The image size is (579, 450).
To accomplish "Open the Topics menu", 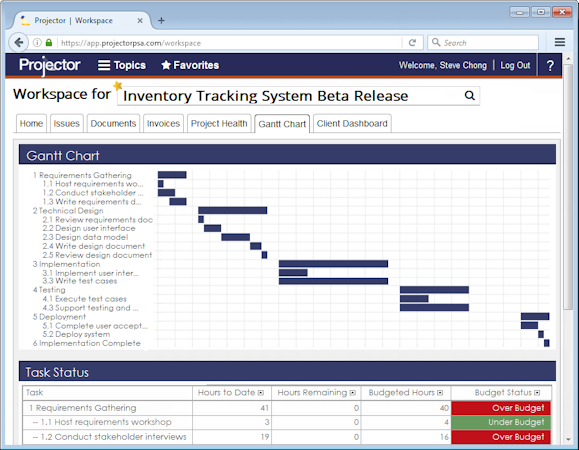I will coord(121,65).
